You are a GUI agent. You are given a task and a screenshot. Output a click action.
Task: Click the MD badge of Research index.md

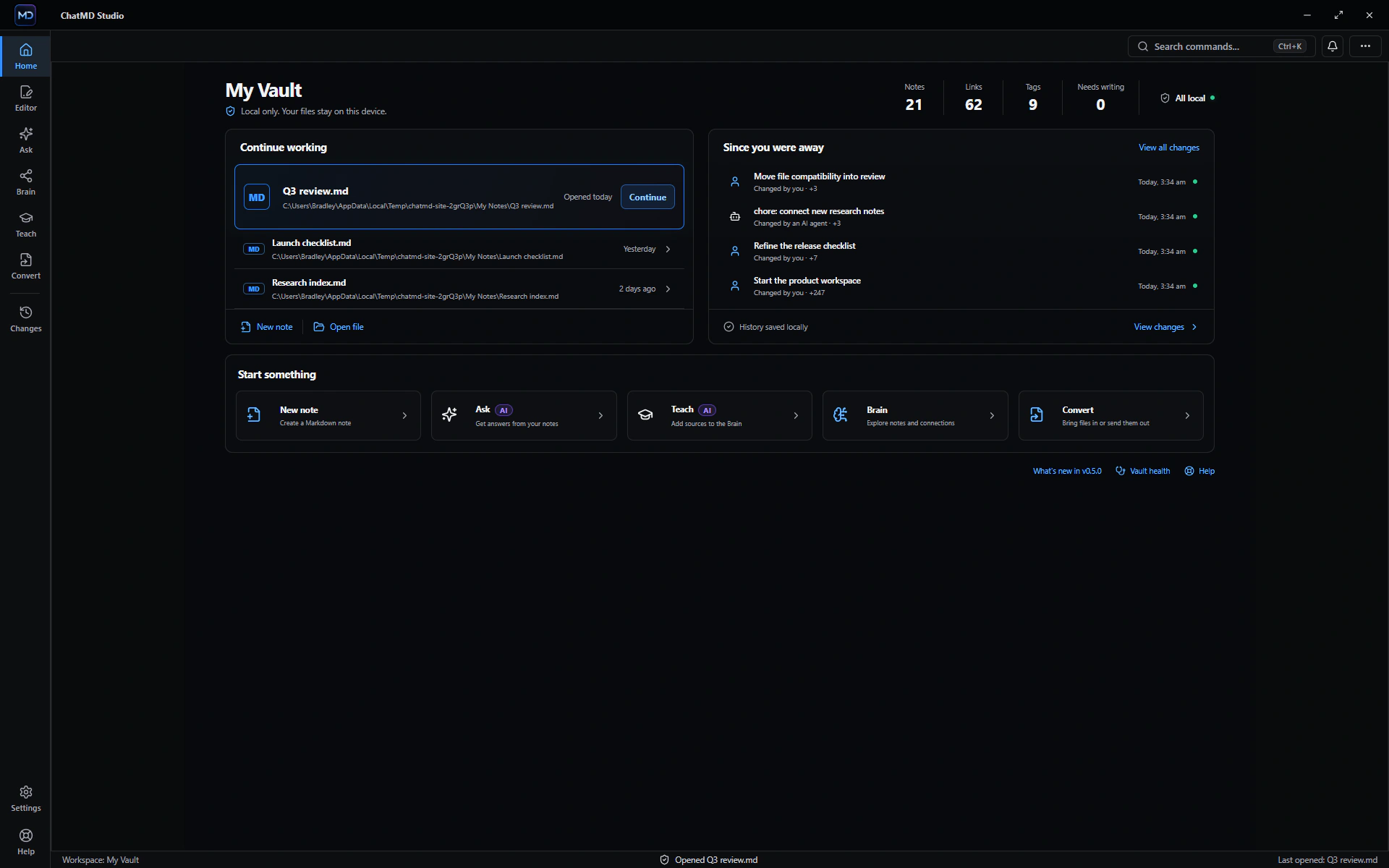coord(254,289)
